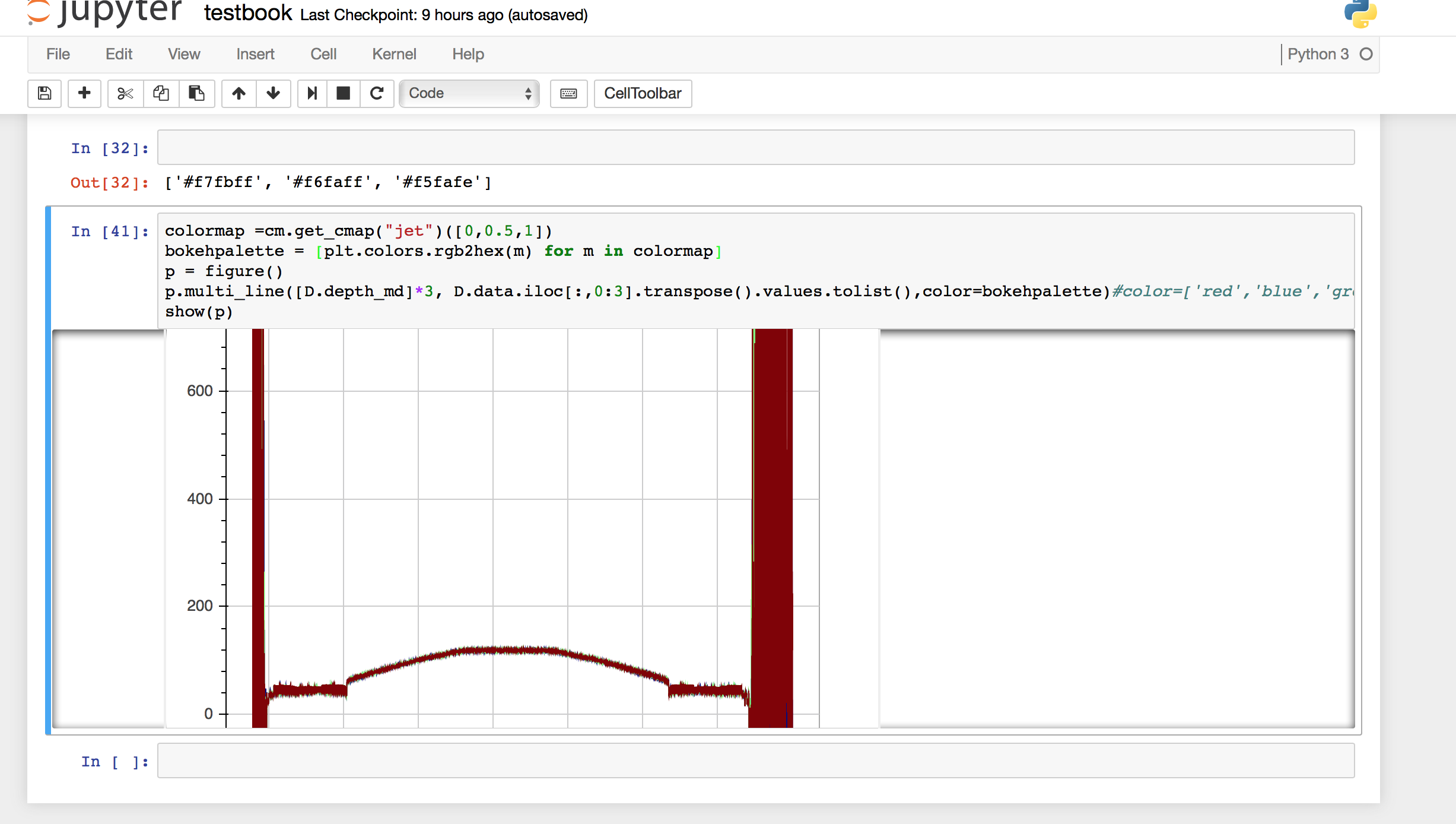The image size is (1456, 824).
Task: Click the Python logo icon
Action: (x=1360, y=13)
